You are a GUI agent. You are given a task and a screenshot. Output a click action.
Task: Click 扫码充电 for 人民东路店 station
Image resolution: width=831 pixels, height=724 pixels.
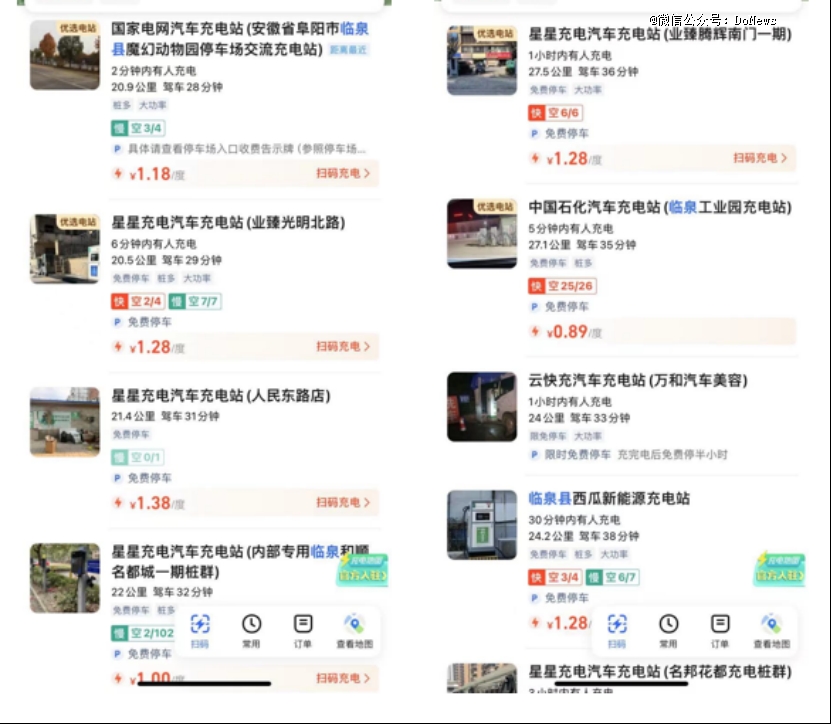coord(343,502)
